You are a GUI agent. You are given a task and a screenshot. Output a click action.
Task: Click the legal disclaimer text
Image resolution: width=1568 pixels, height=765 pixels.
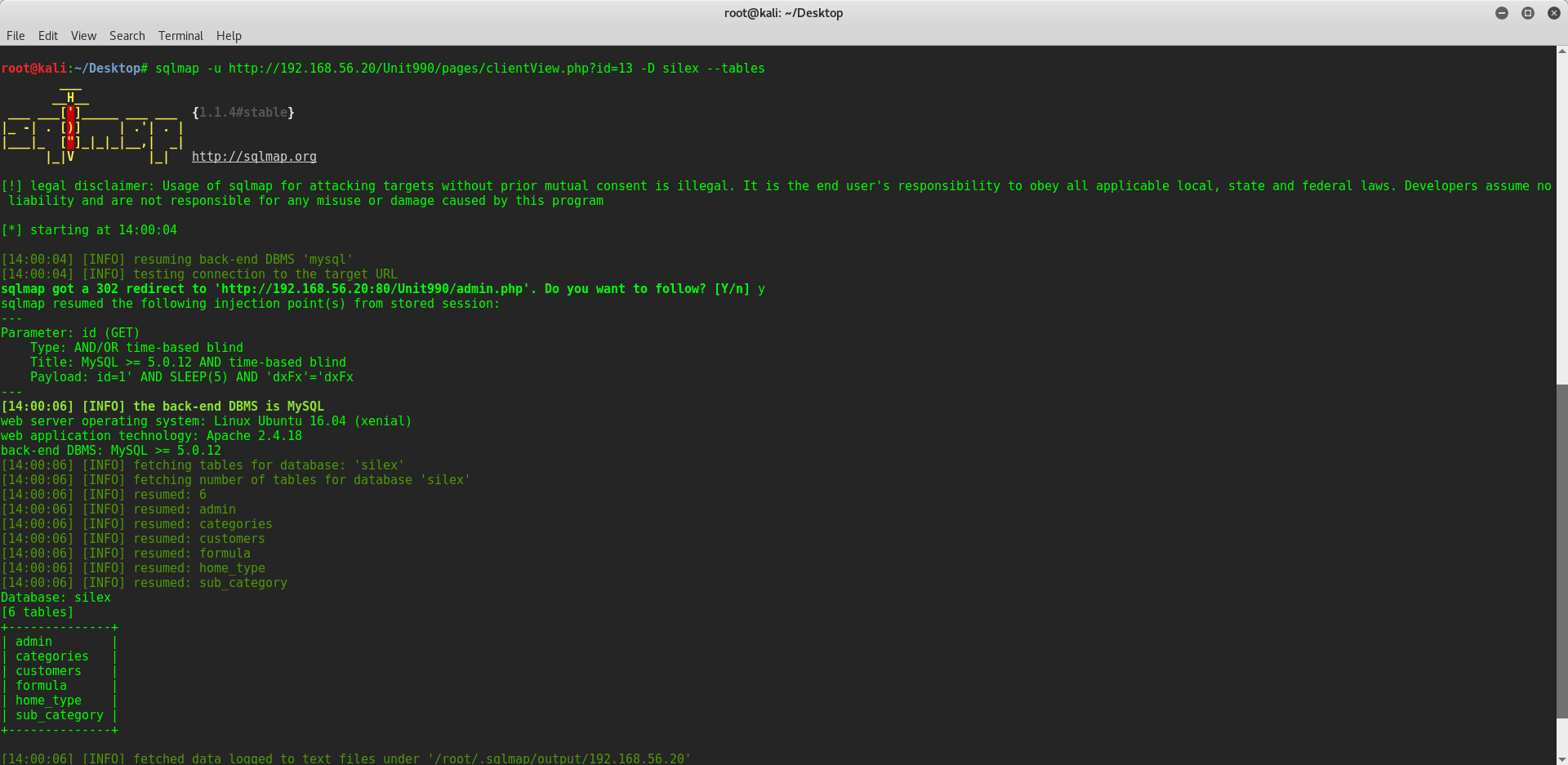click(x=776, y=193)
